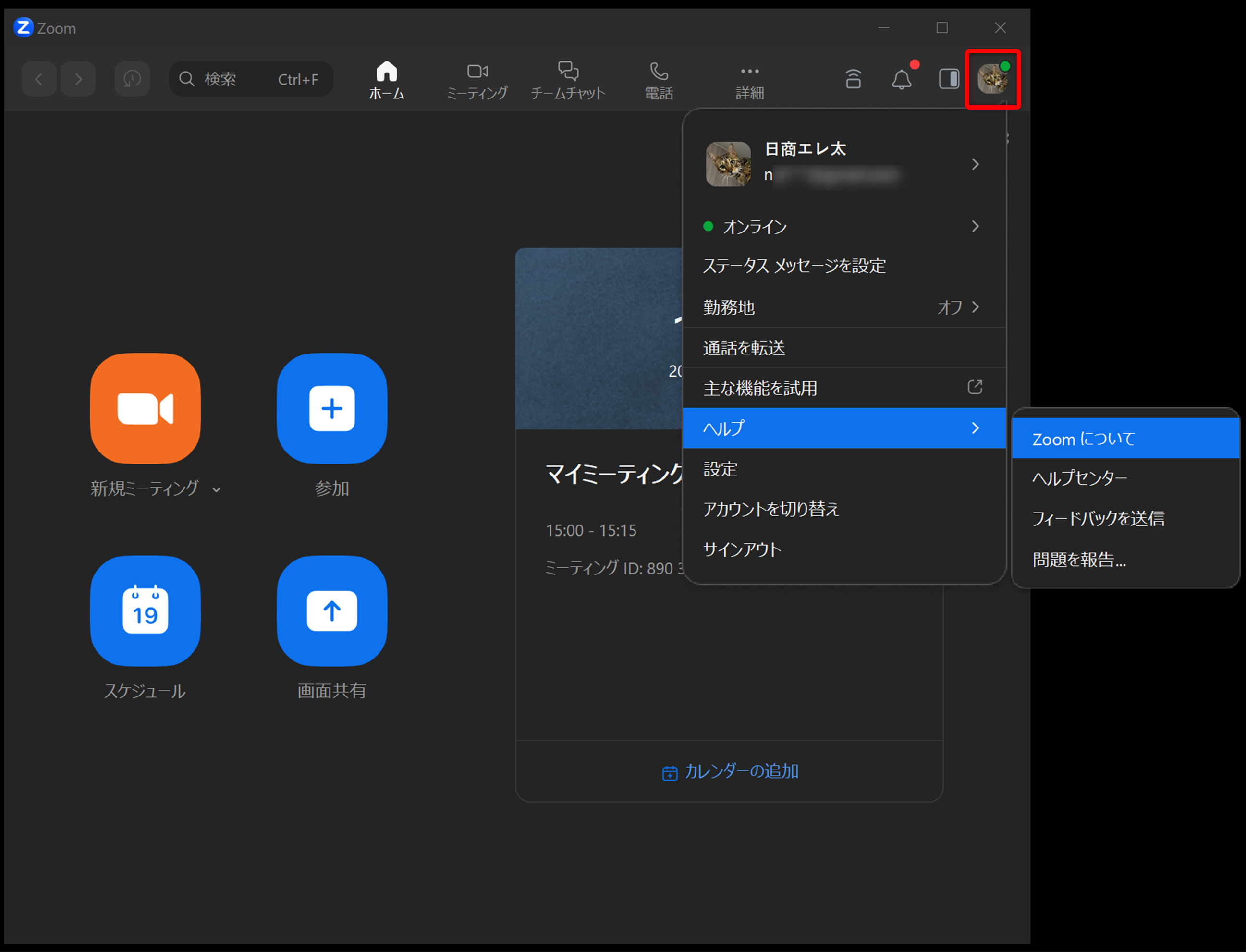Screen dimensions: 1246x952
Task: Close the Zoom window
Action: pos(1000,27)
